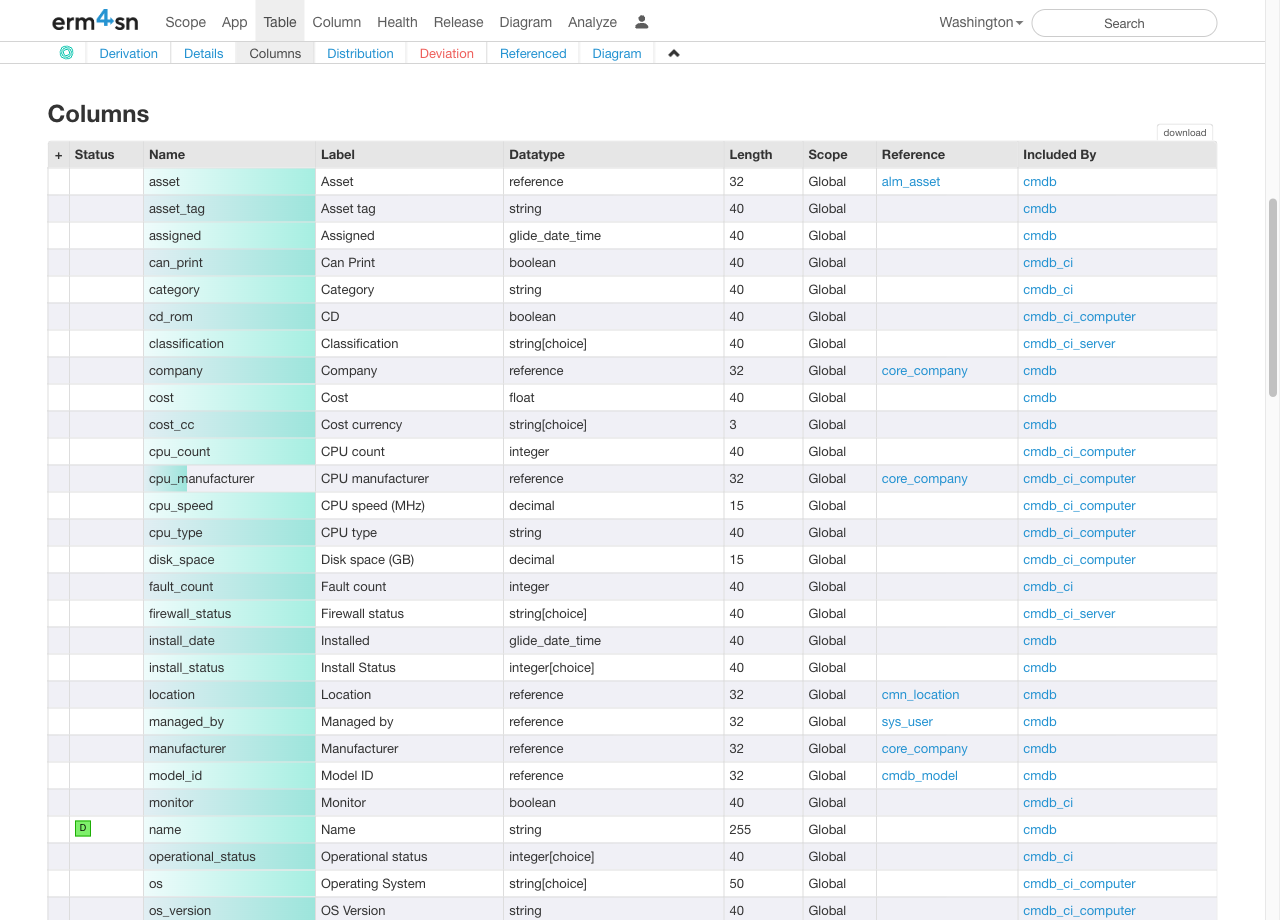The image size is (1280, 920).
Task: Open the Diagram menu in the top bar
Action: (525, 21)
